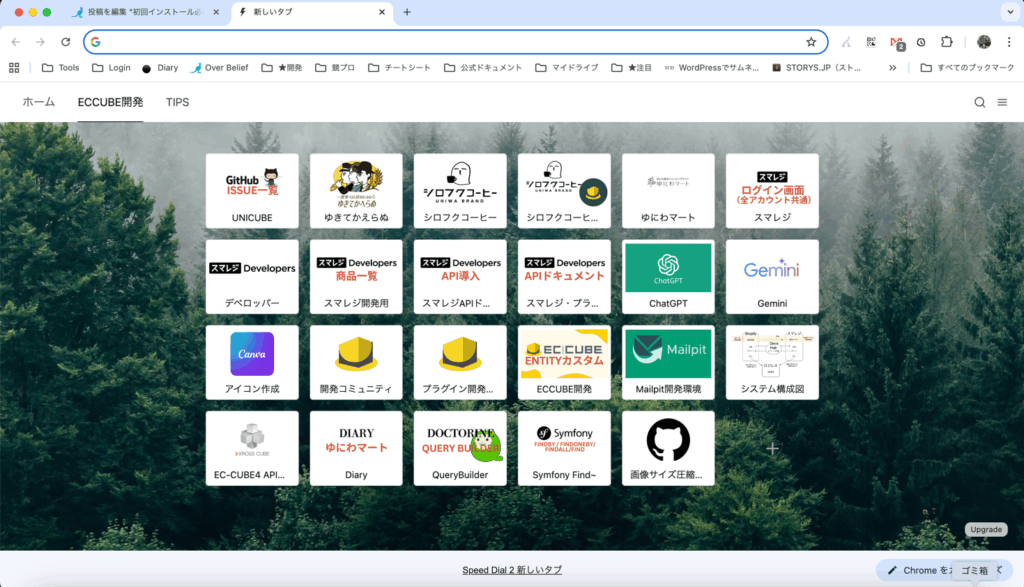Viewport: 1024px width, 587px height.
Task: Open the ChatGPT speed dial tile
Action: 668,276
